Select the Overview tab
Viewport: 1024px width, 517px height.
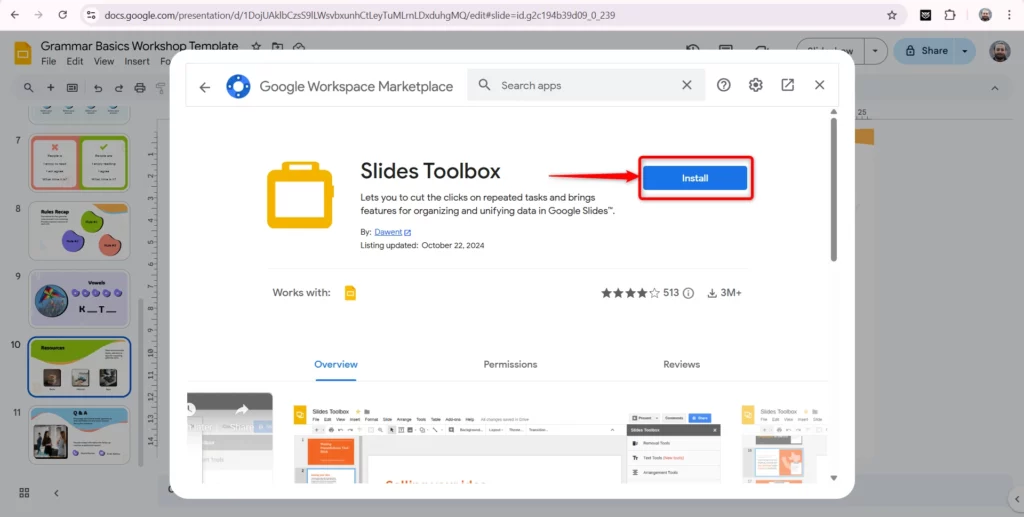pyautogui.click(x=336, y=365)
